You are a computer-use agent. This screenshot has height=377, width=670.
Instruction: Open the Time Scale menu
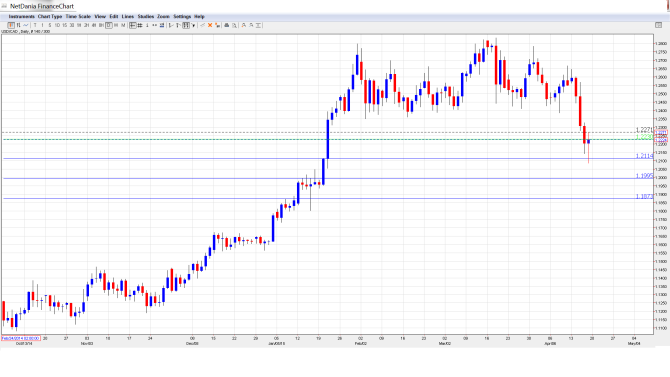pos(78,17)
